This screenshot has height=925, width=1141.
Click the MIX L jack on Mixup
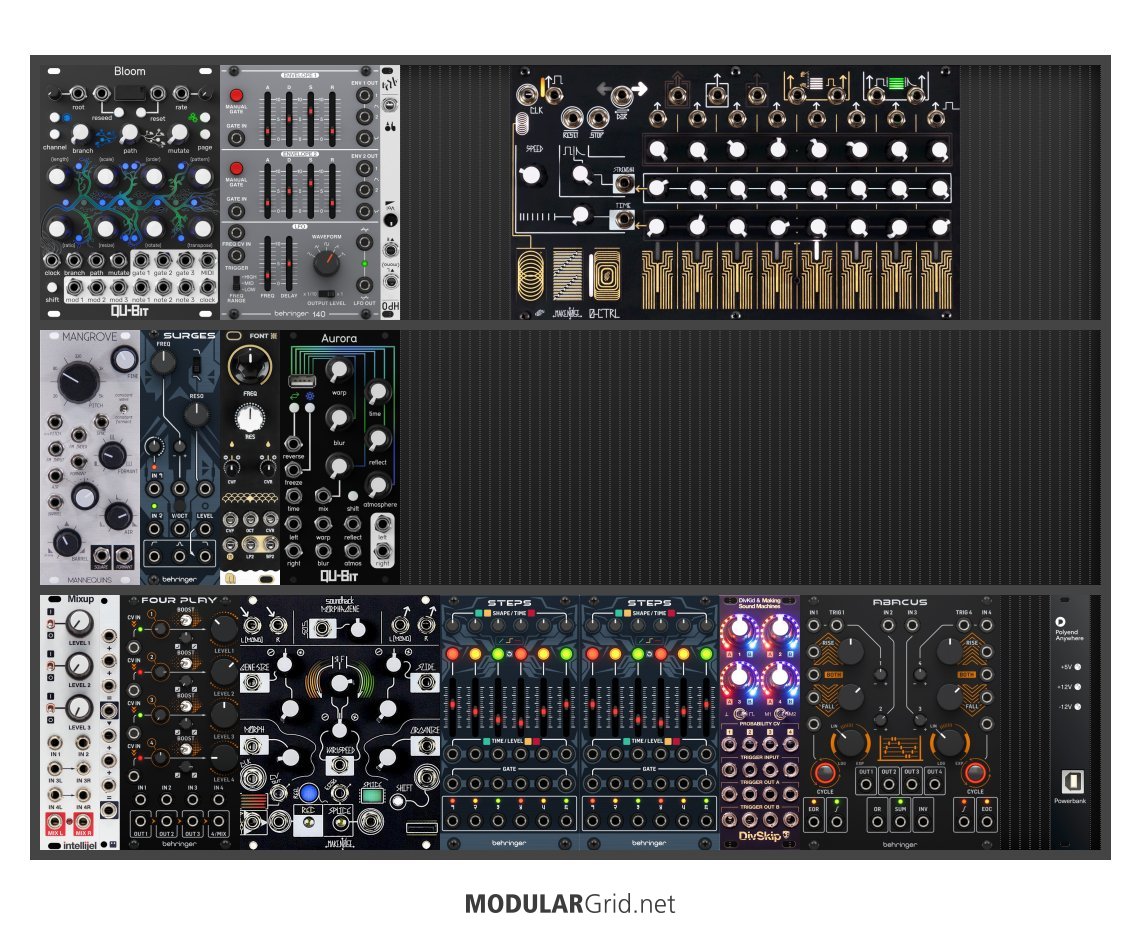(x=55, y=824)
